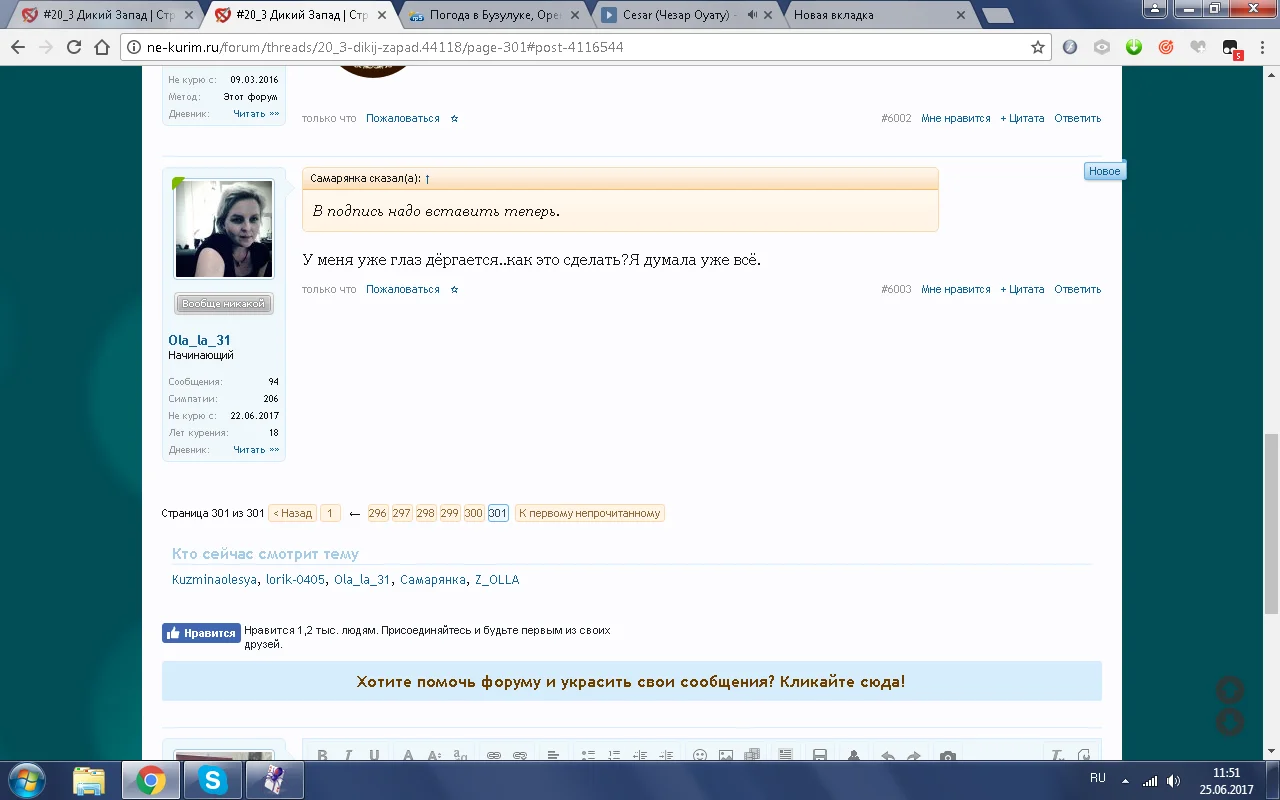This screenshot has height=800, width=1280.
Task: Report post #6002 via Пожаловаться
Action: [403, 118]
